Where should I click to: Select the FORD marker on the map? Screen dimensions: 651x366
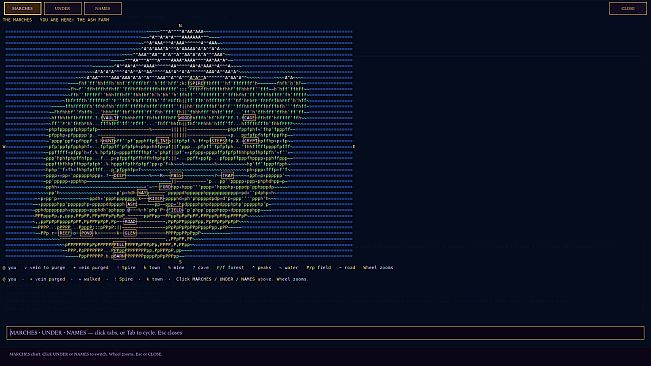click(165, 187)
